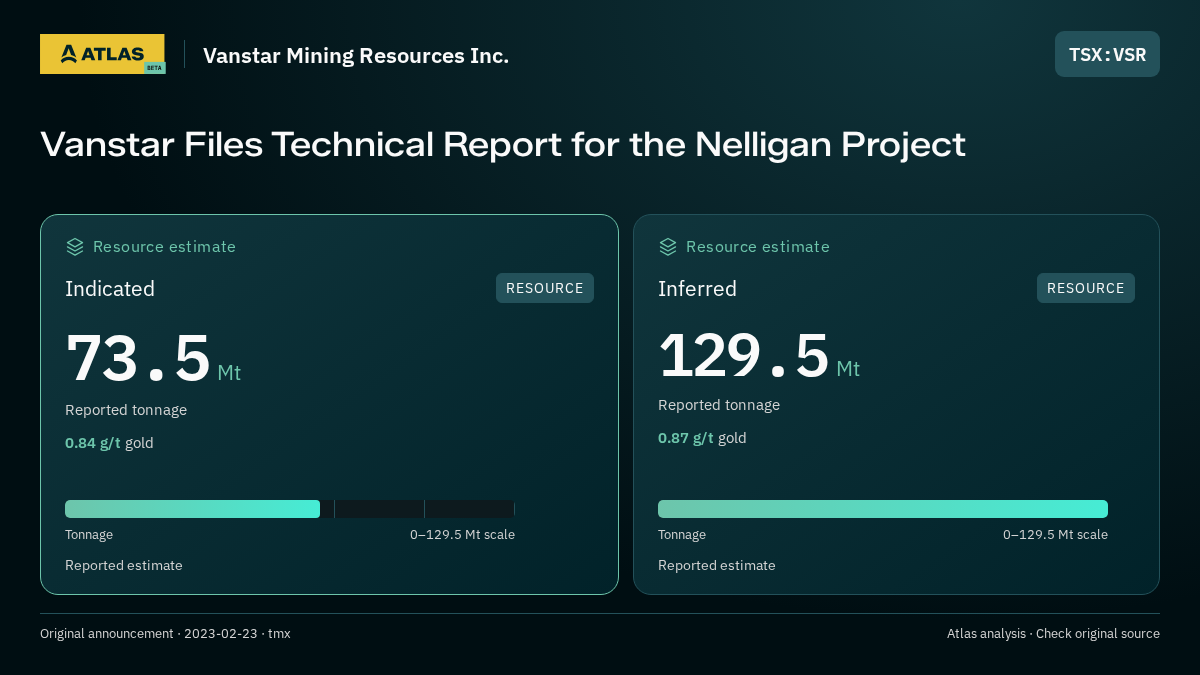Click Atlas analysis Check original source text
1200x675 pixels.
pyautogui.click(x=1053, y=633)
